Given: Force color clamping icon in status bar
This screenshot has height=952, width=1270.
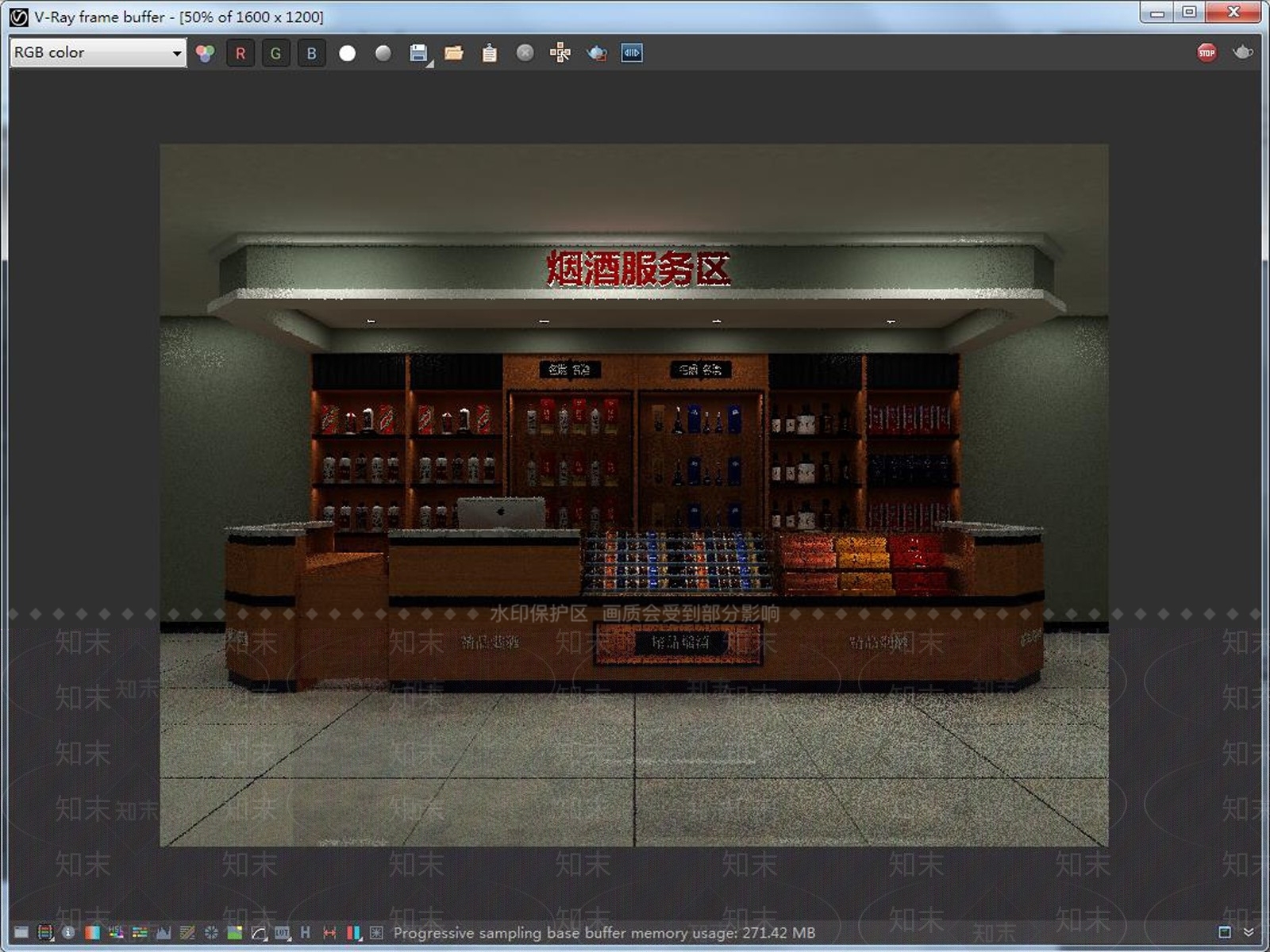Looking at the screenshot, I should tap(45, 932).
